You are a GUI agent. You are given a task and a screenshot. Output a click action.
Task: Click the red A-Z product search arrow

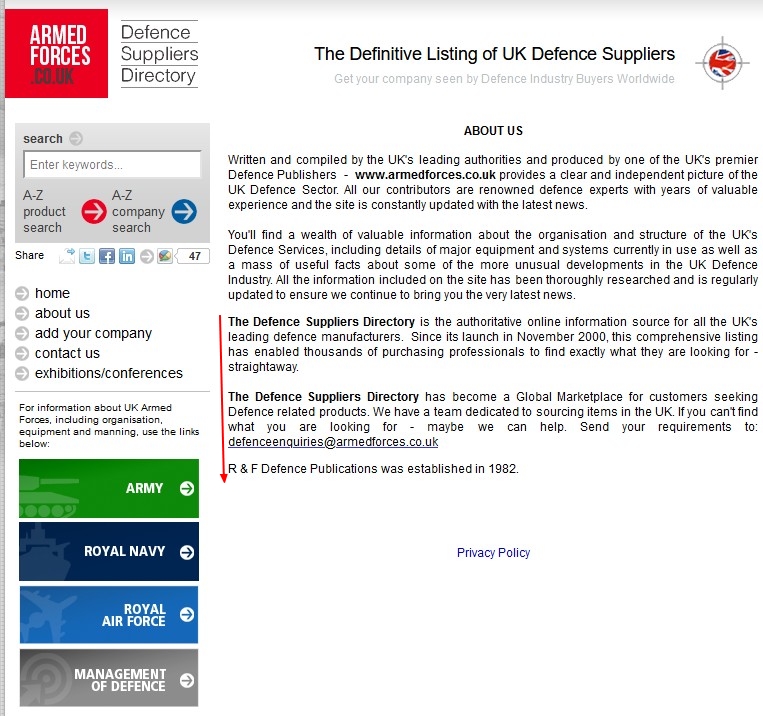(x=94, y=212)
